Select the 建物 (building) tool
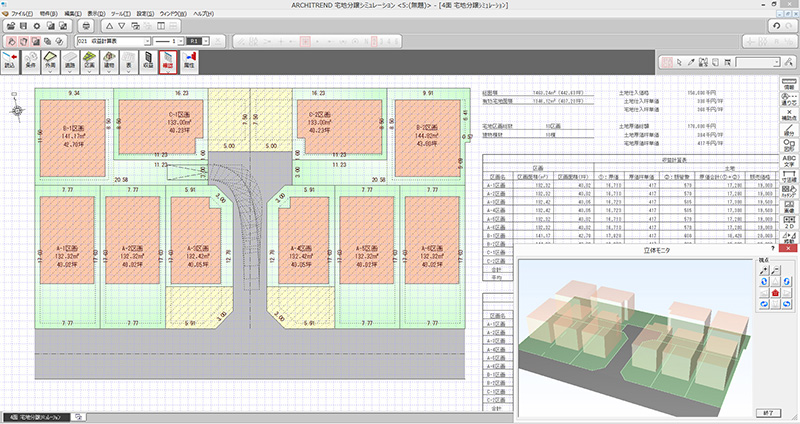 pos(109,60)
